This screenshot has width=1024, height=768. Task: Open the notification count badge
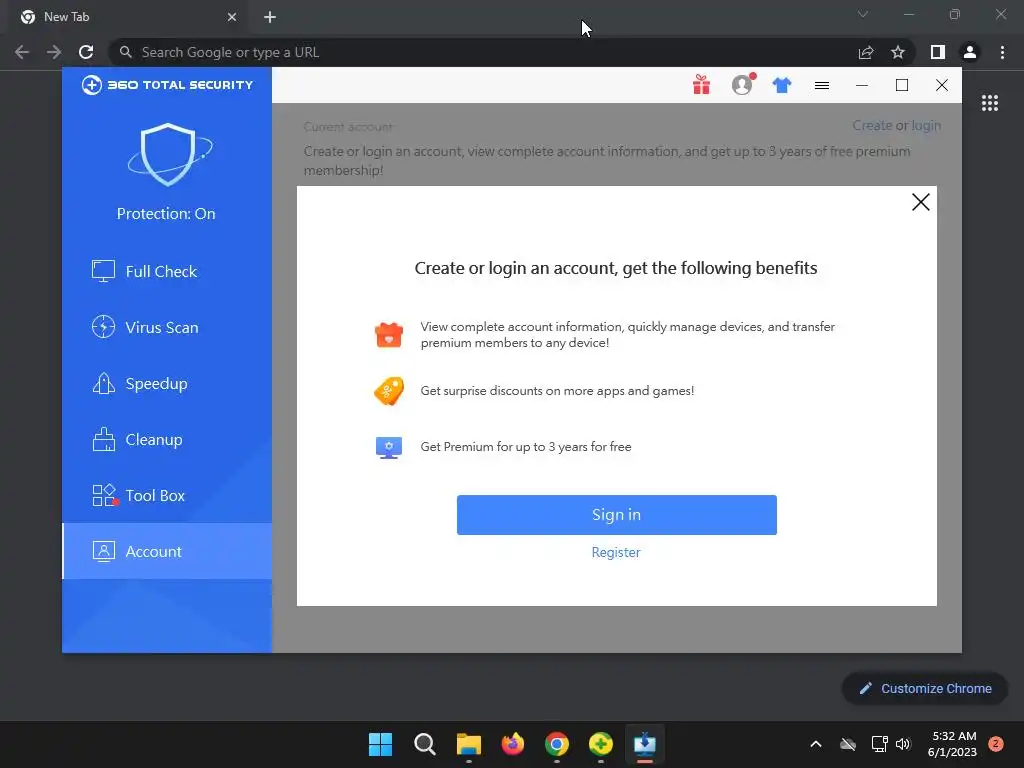click(996, 744)
